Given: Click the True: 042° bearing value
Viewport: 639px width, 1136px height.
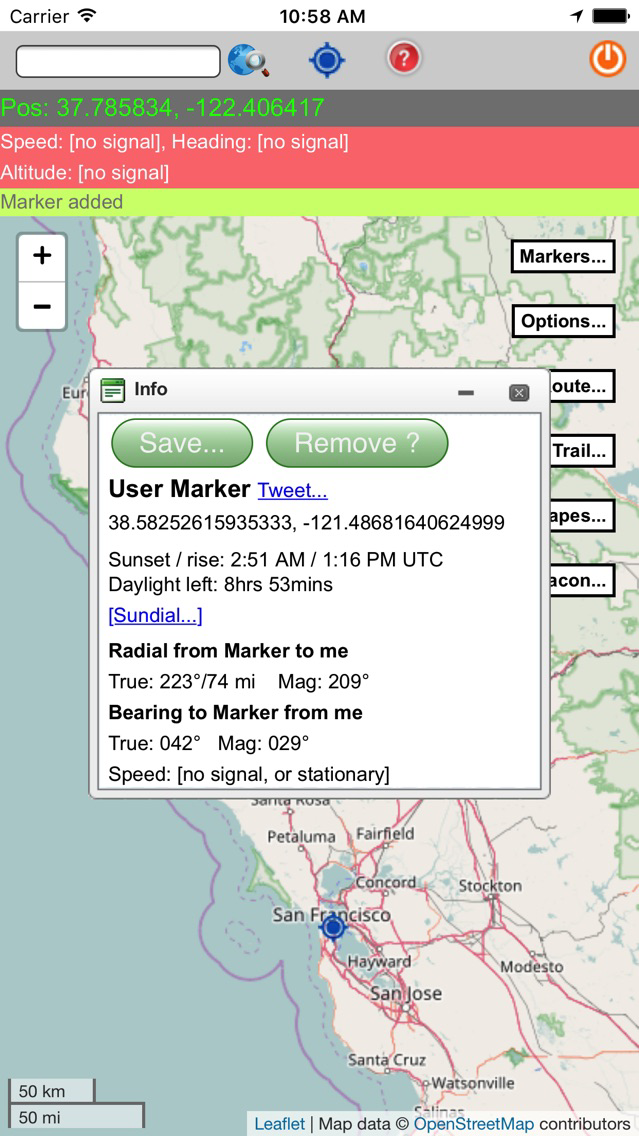Looking at the screenshot, I should pyautogui.click(x=154, y=743).
